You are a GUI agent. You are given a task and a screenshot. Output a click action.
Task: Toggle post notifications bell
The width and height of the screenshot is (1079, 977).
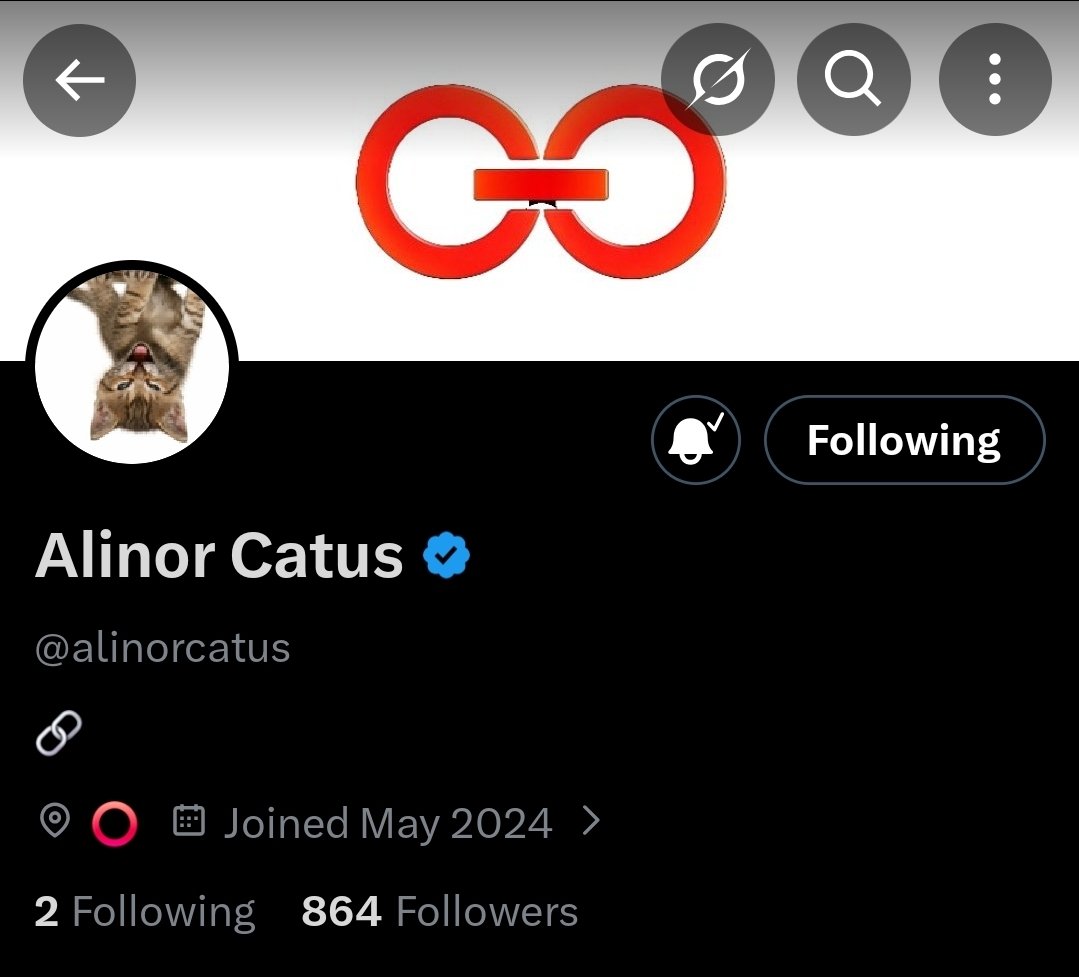(x=695, y=440)
